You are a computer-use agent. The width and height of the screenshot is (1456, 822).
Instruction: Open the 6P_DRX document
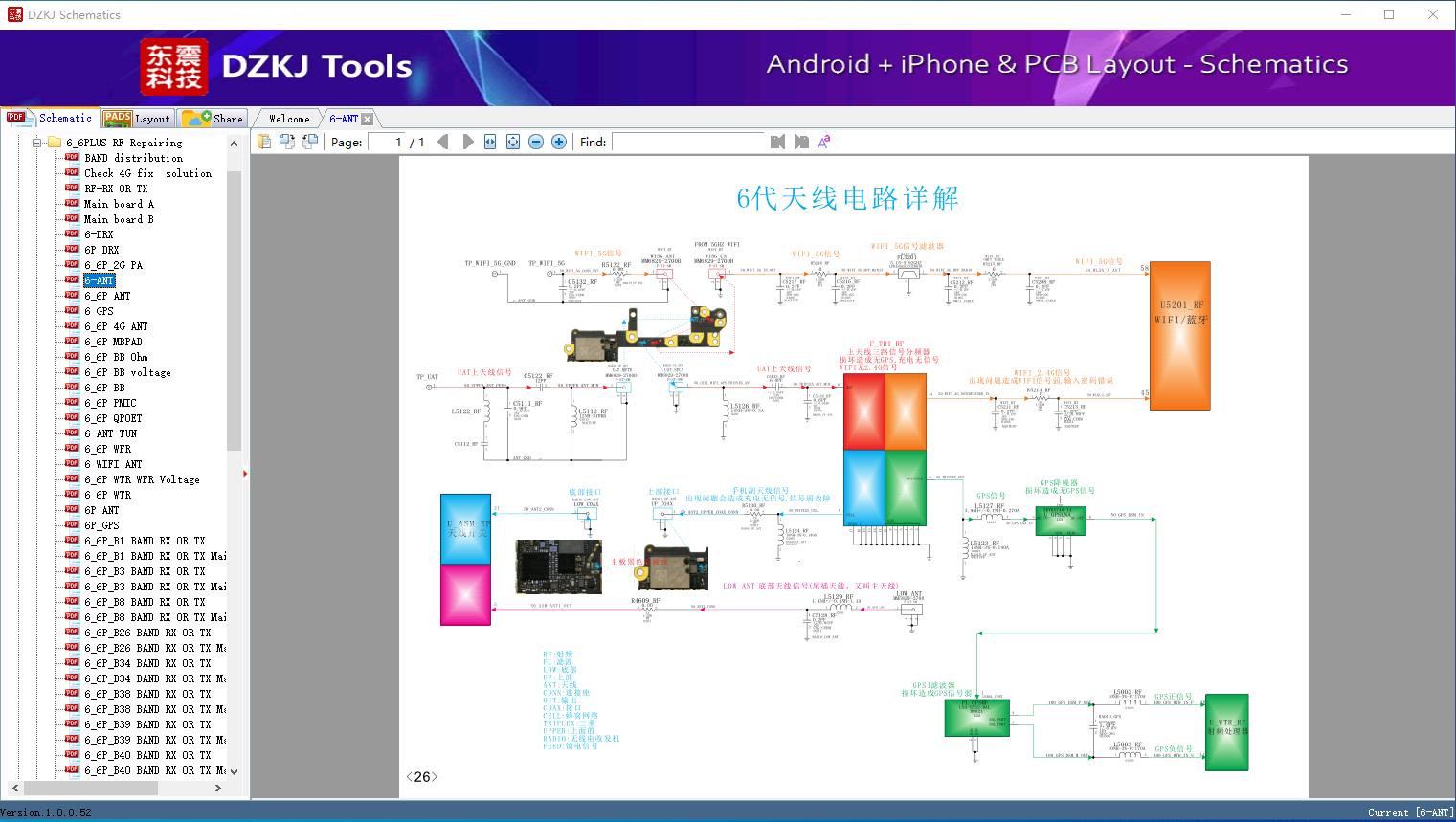coord(101,250)
